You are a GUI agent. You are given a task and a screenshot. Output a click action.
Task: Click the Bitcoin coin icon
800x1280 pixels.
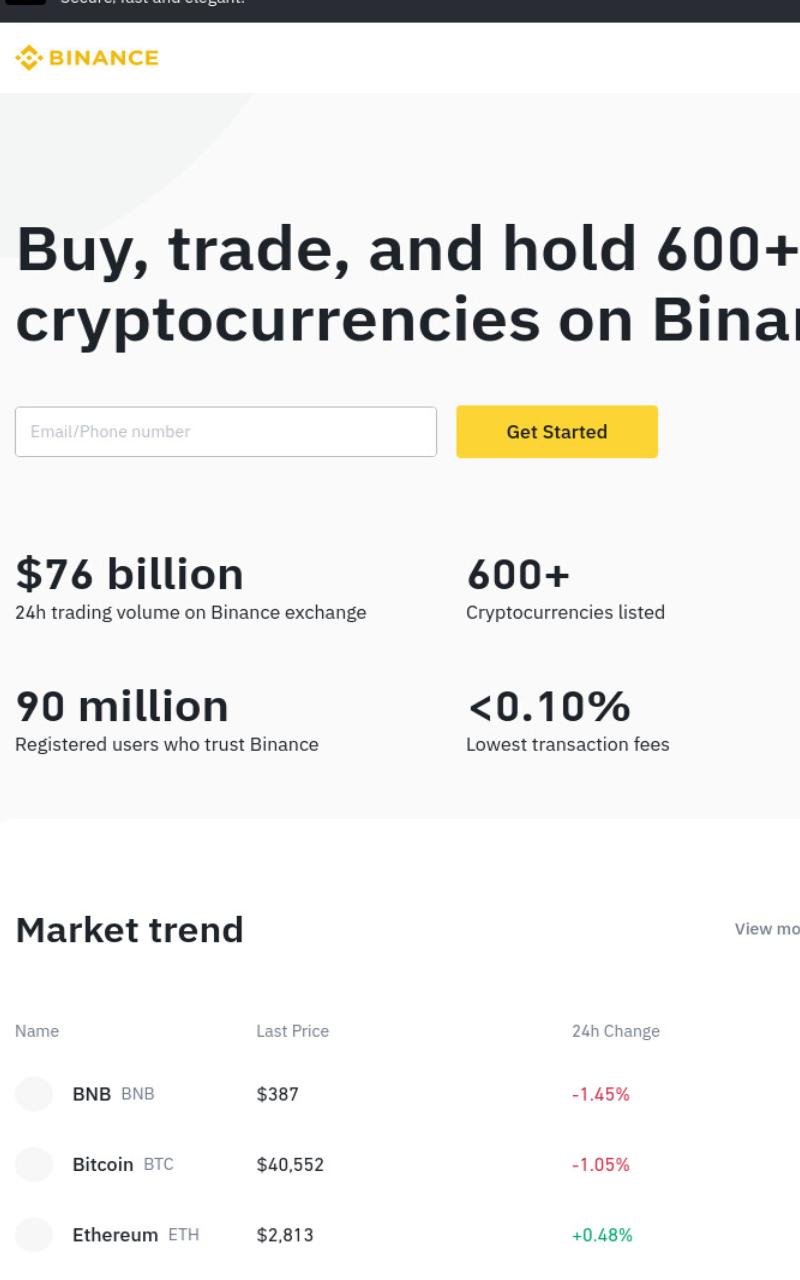pos(34,1164)
